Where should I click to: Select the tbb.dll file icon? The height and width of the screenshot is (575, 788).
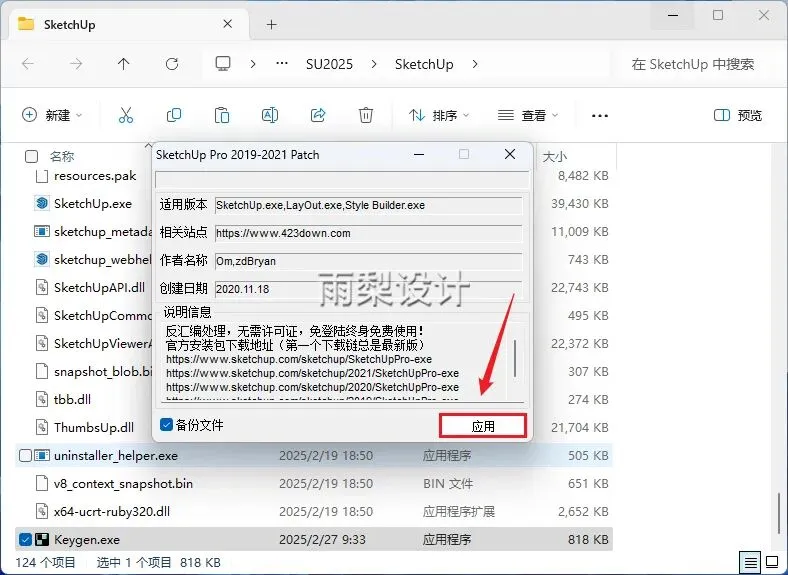coord(42,400)
